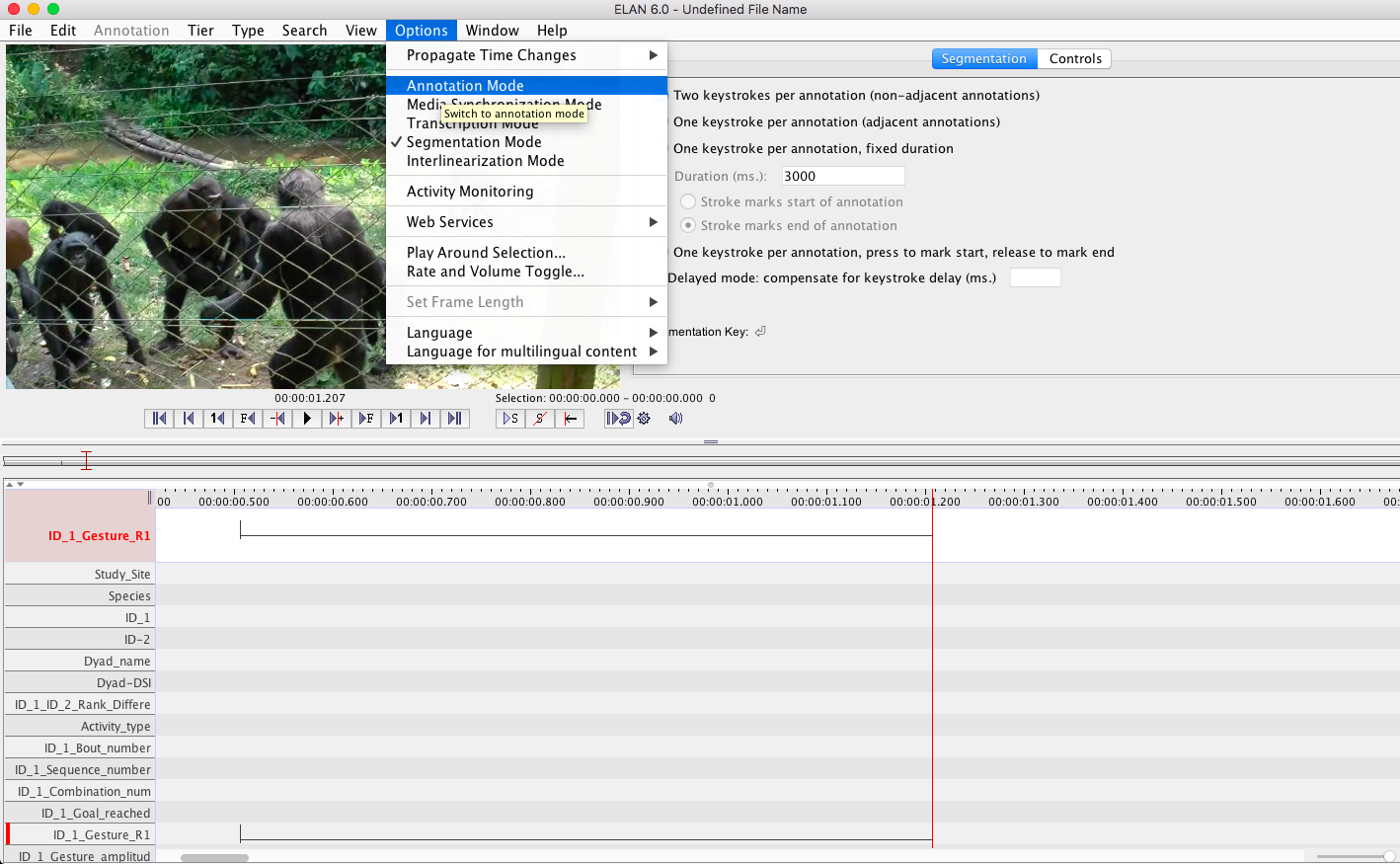Viewport: 1400px width, 864px height.
Task: Select the Segmentation tab
Action: click(984, 59)
